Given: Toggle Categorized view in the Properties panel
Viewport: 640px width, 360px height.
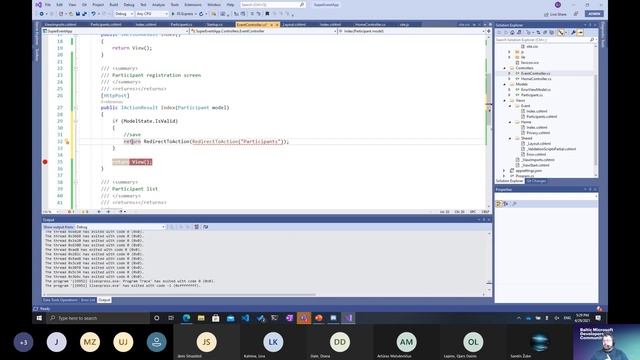Looking at the screenshot, I should 499,204.
